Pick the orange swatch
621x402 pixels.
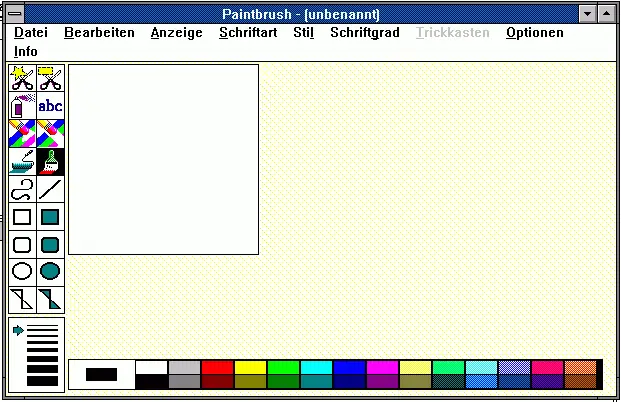581,367
